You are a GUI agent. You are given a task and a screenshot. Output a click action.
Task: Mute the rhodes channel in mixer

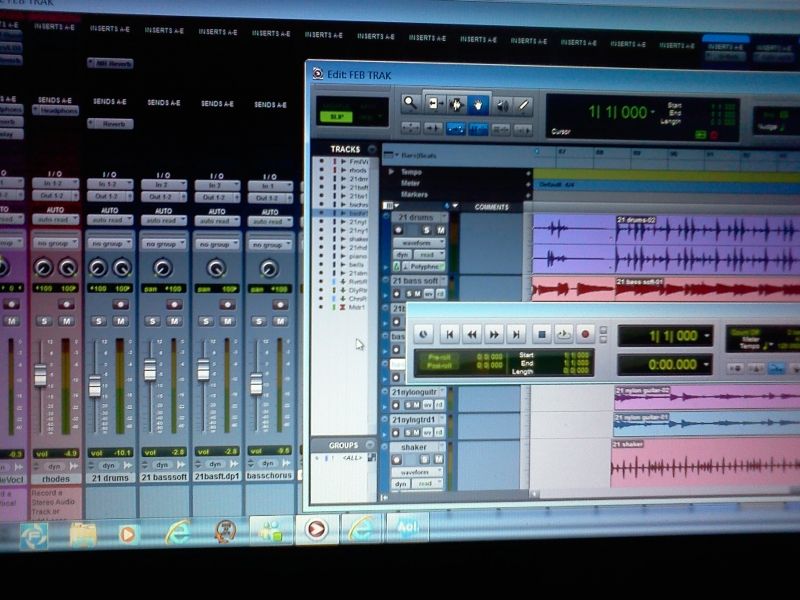[66, 321]
